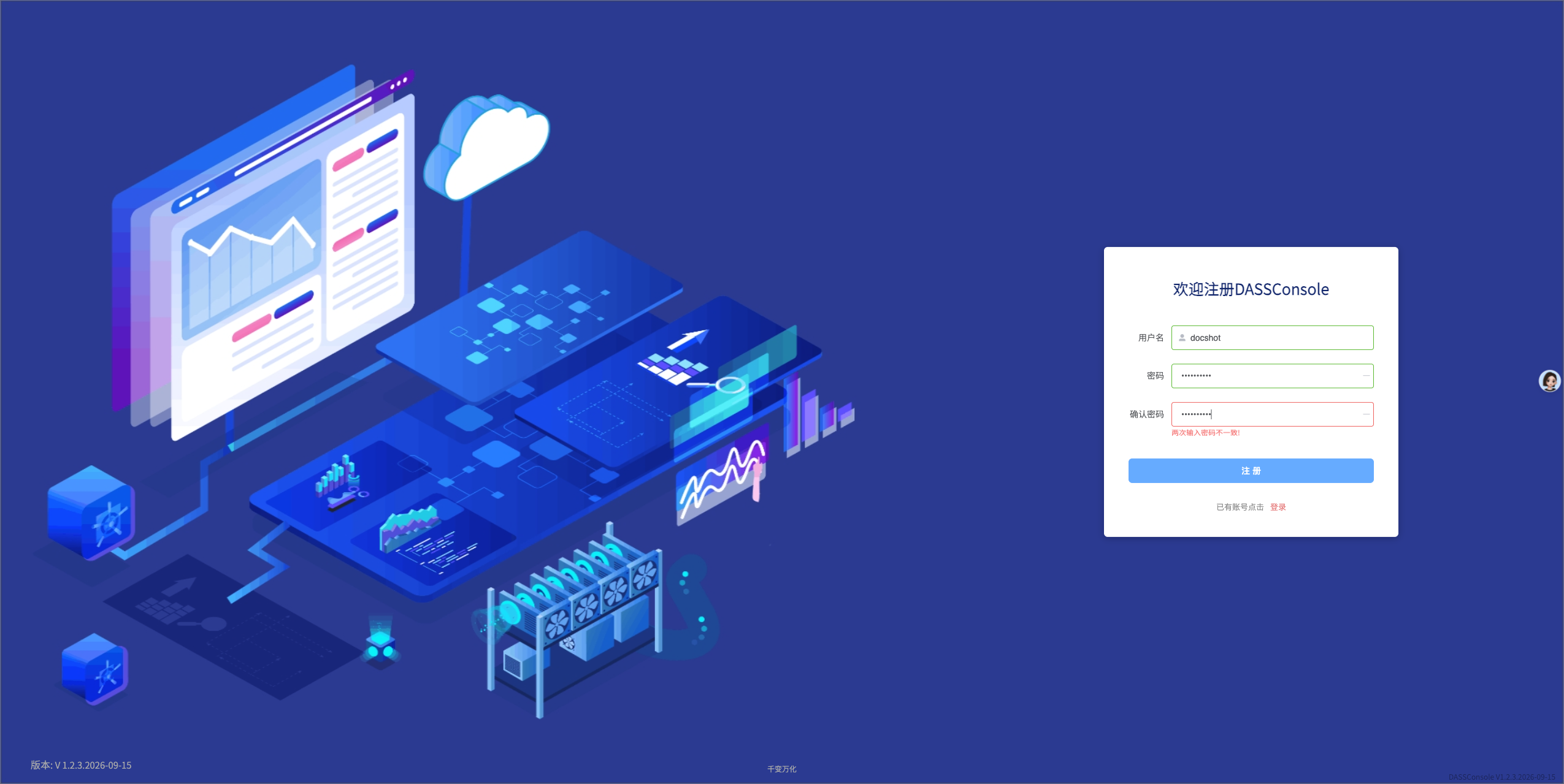Focus the 确认密码 input field

[1272, 414]
